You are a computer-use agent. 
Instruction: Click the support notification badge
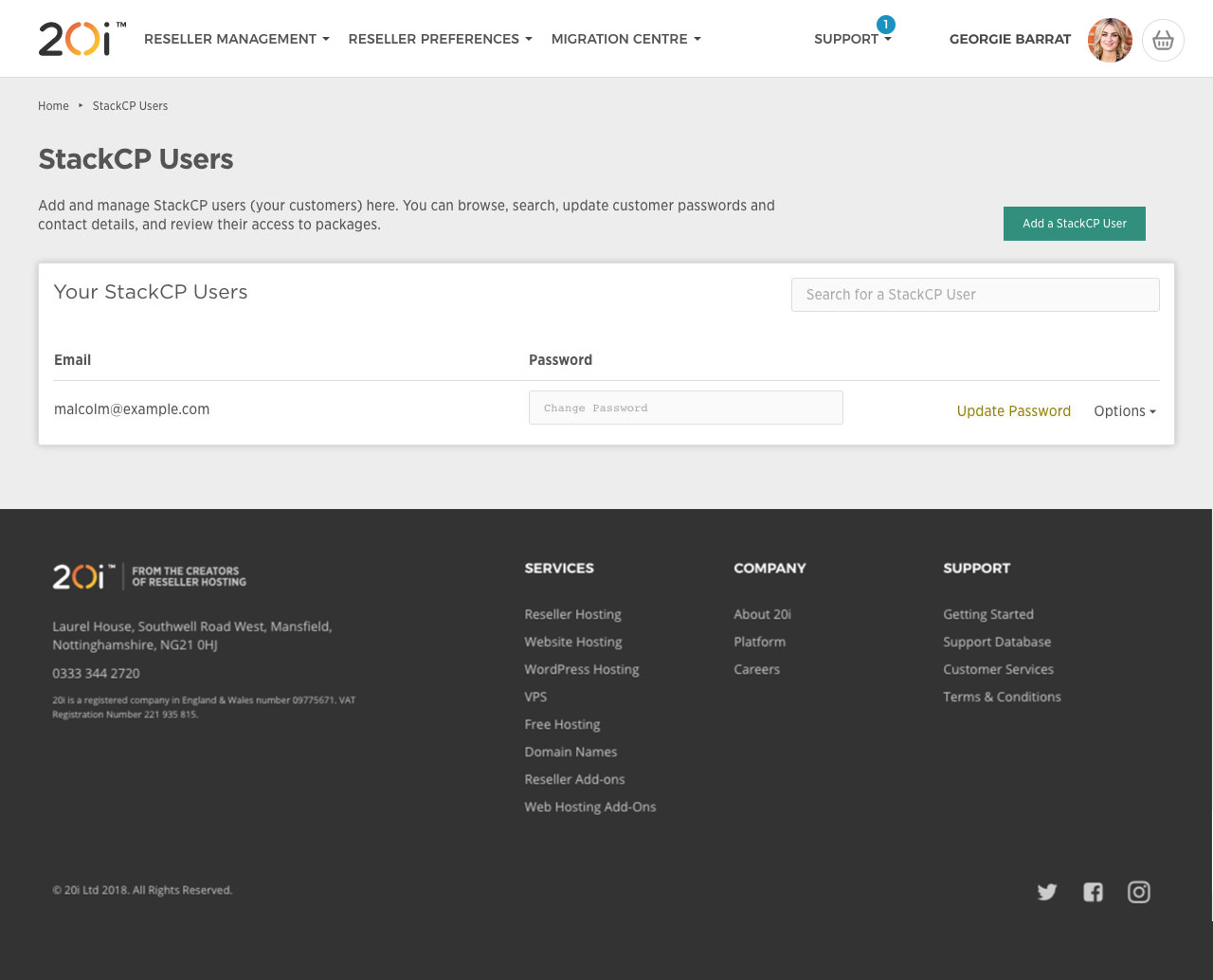click(885, 24)
